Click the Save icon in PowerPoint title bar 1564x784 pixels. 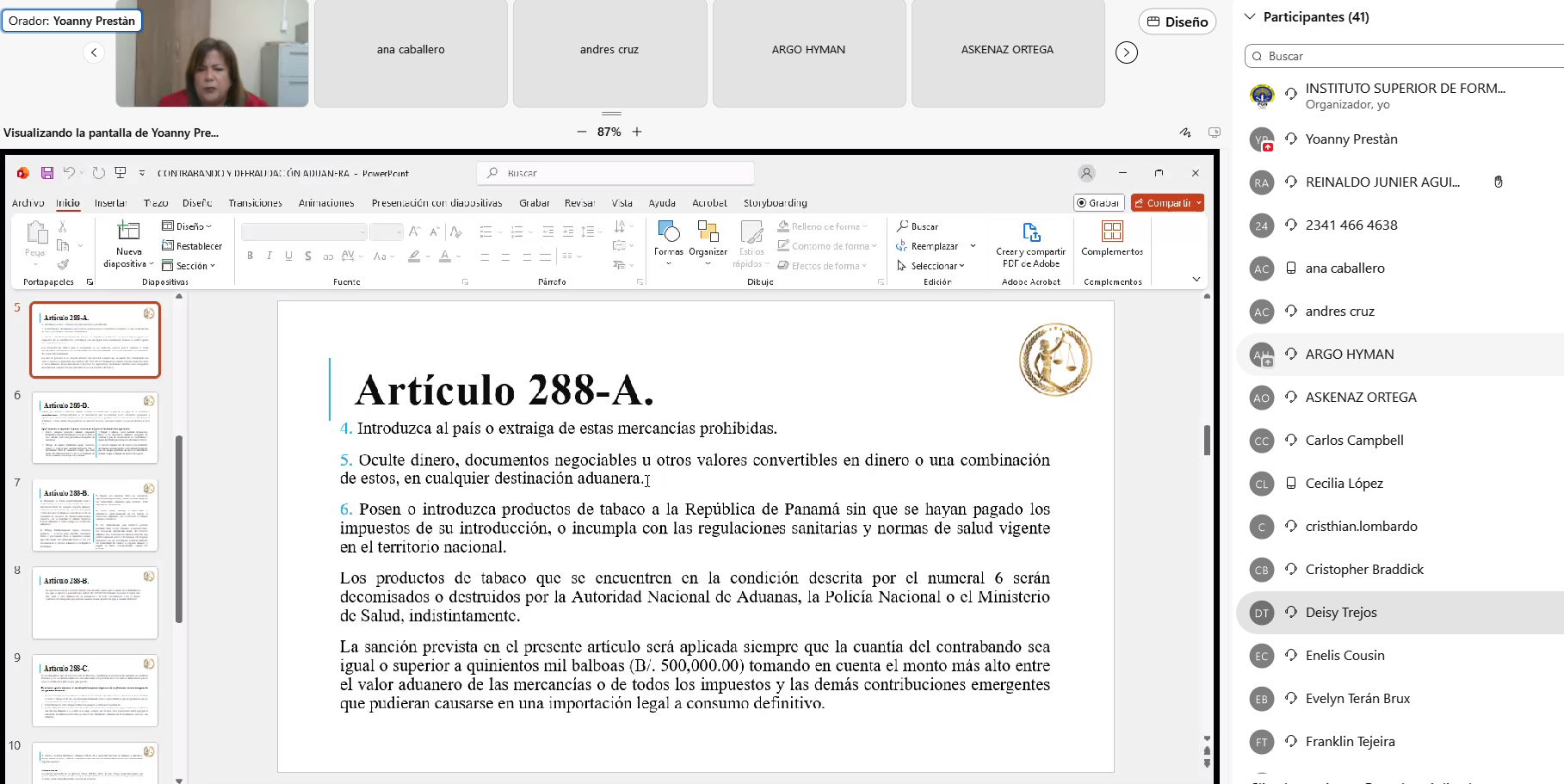[47, 173]
